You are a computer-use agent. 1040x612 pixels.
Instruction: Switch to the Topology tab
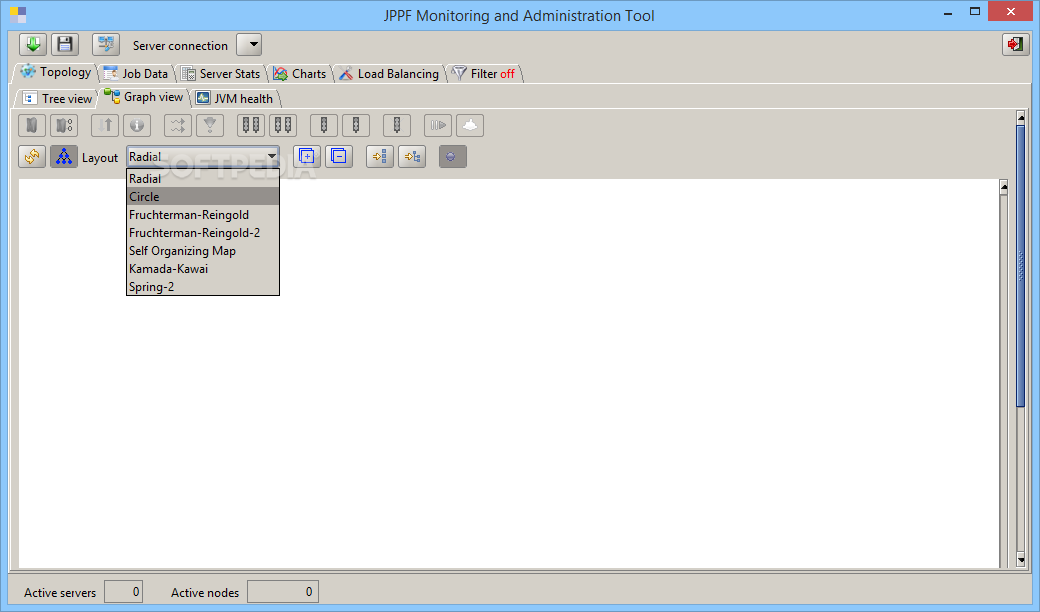pos(56,72)
